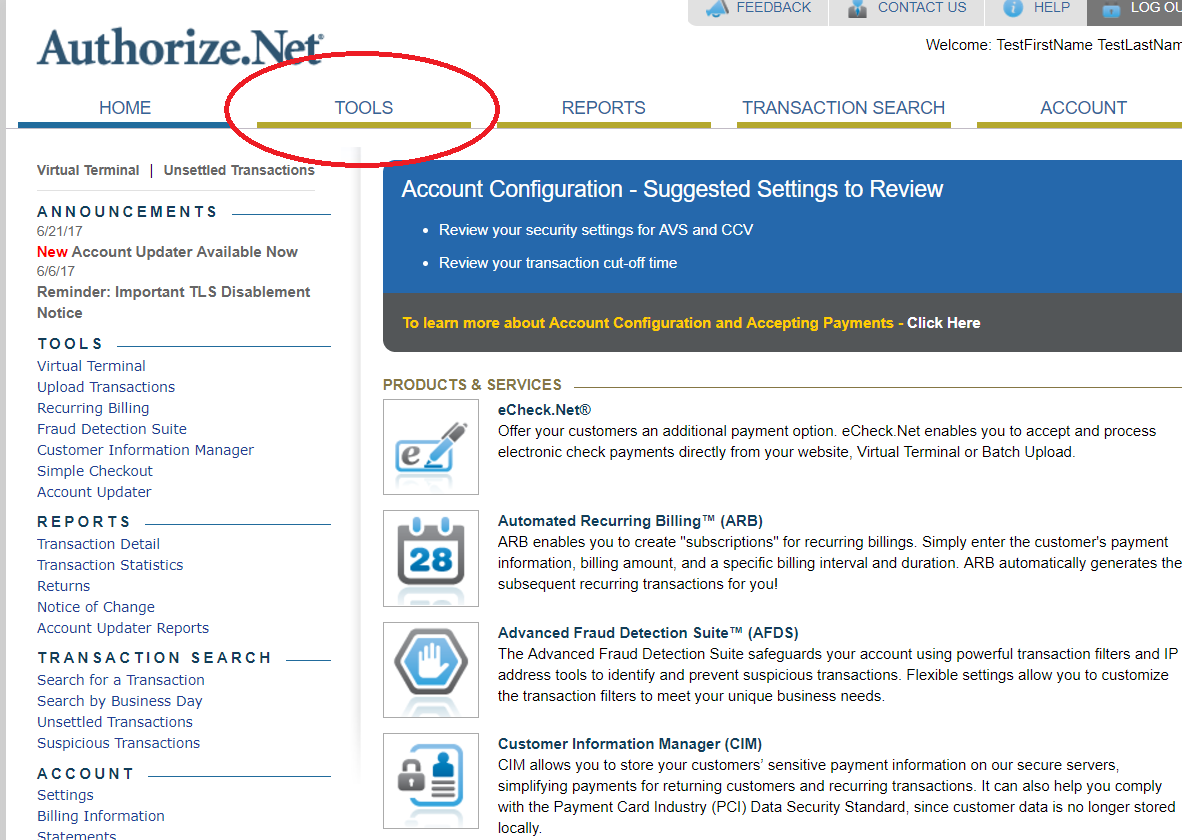Click the Help info icon
Screen dimensions: 1182x840
coord(1013,8)
